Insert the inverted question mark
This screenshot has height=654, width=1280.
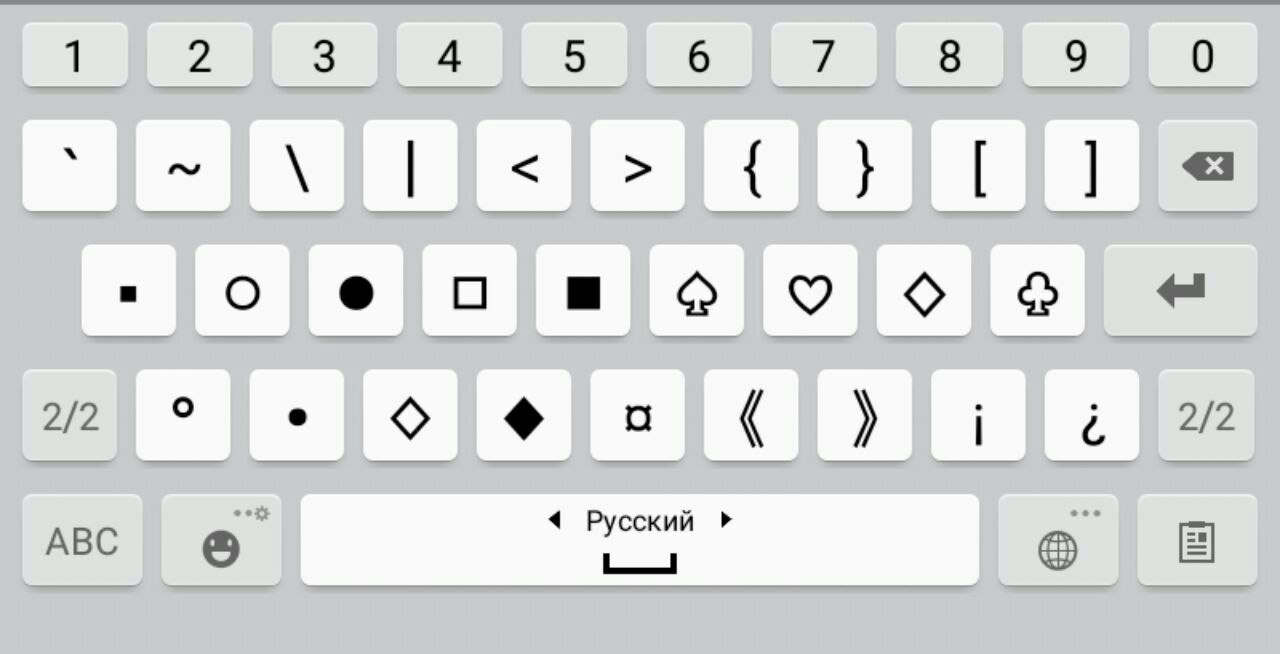tap(1091, 416)
